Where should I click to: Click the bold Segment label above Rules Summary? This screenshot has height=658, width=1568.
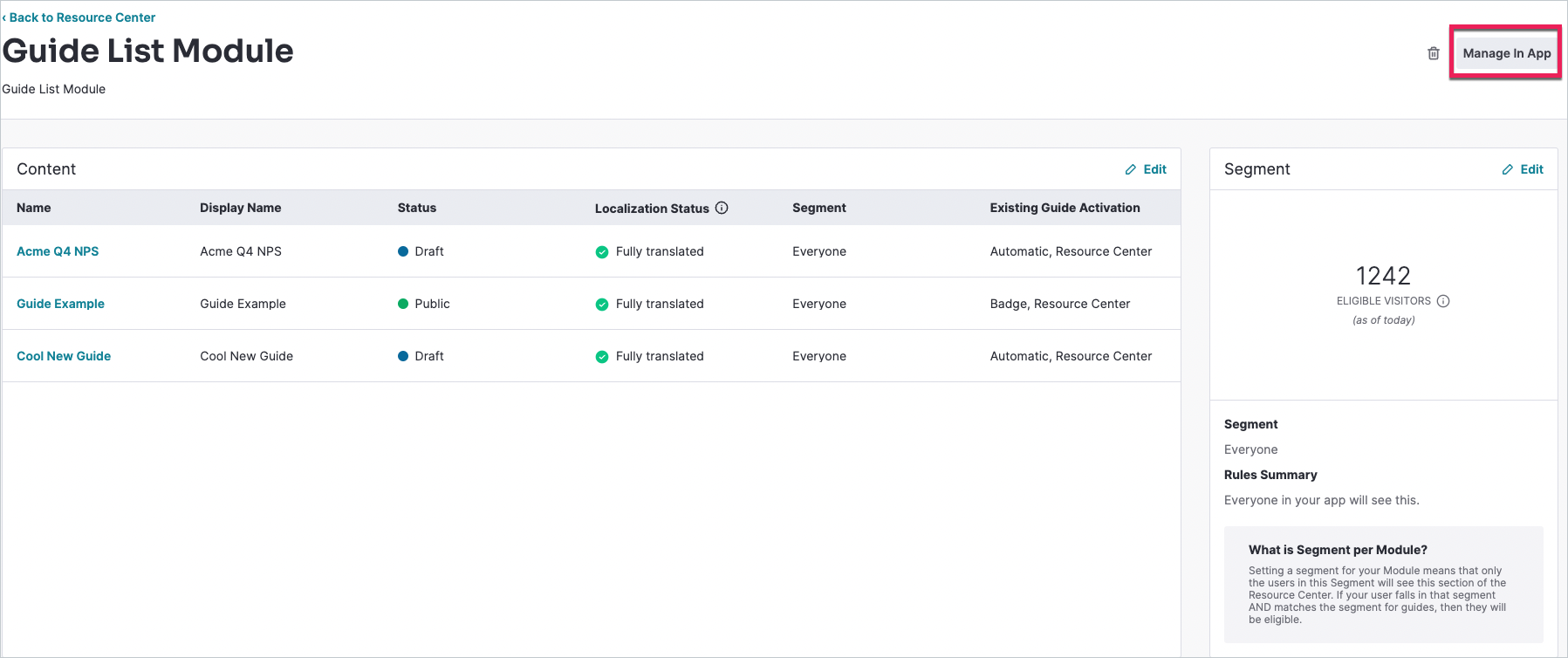[x=1250, y=424]
